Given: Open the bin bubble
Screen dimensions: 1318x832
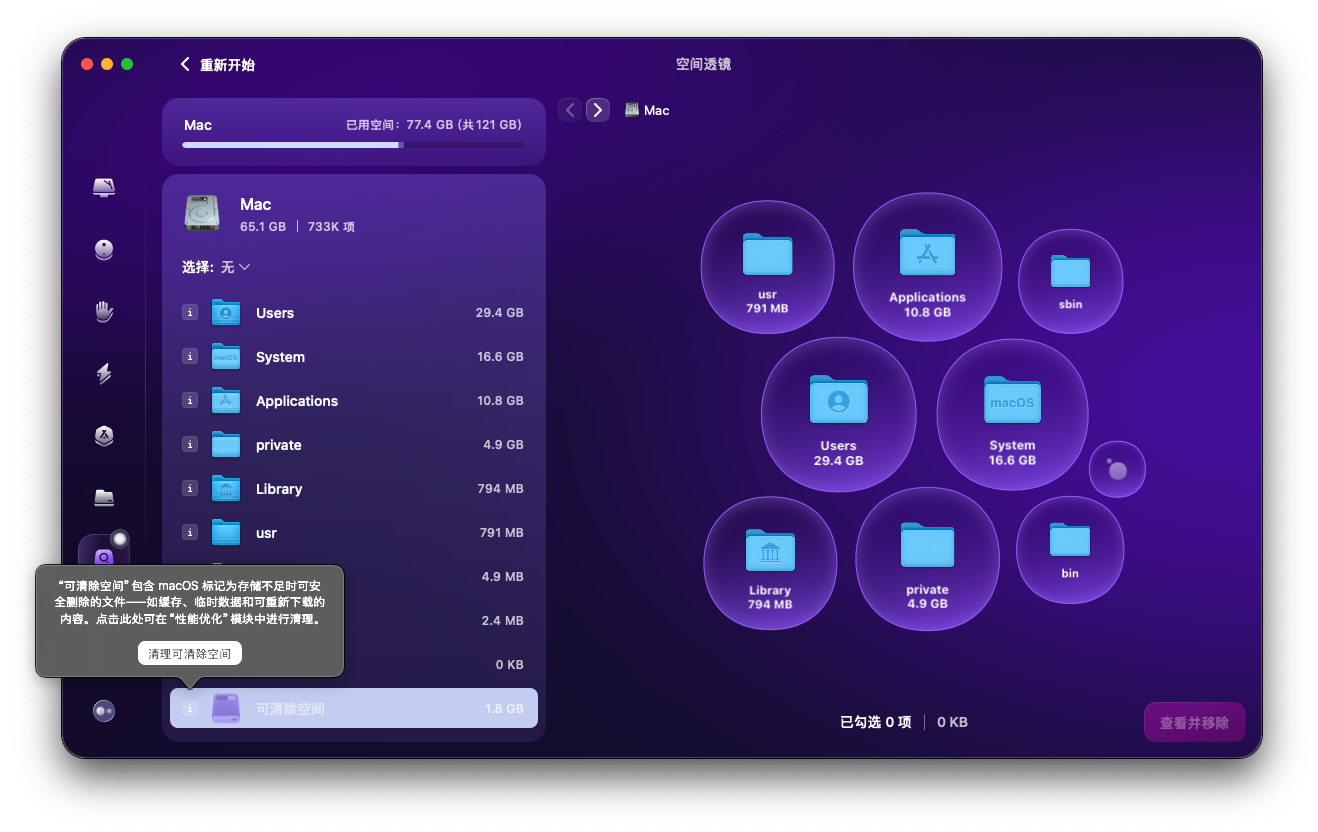Looking at the screenshot, I should click(x=1070, y=550).
